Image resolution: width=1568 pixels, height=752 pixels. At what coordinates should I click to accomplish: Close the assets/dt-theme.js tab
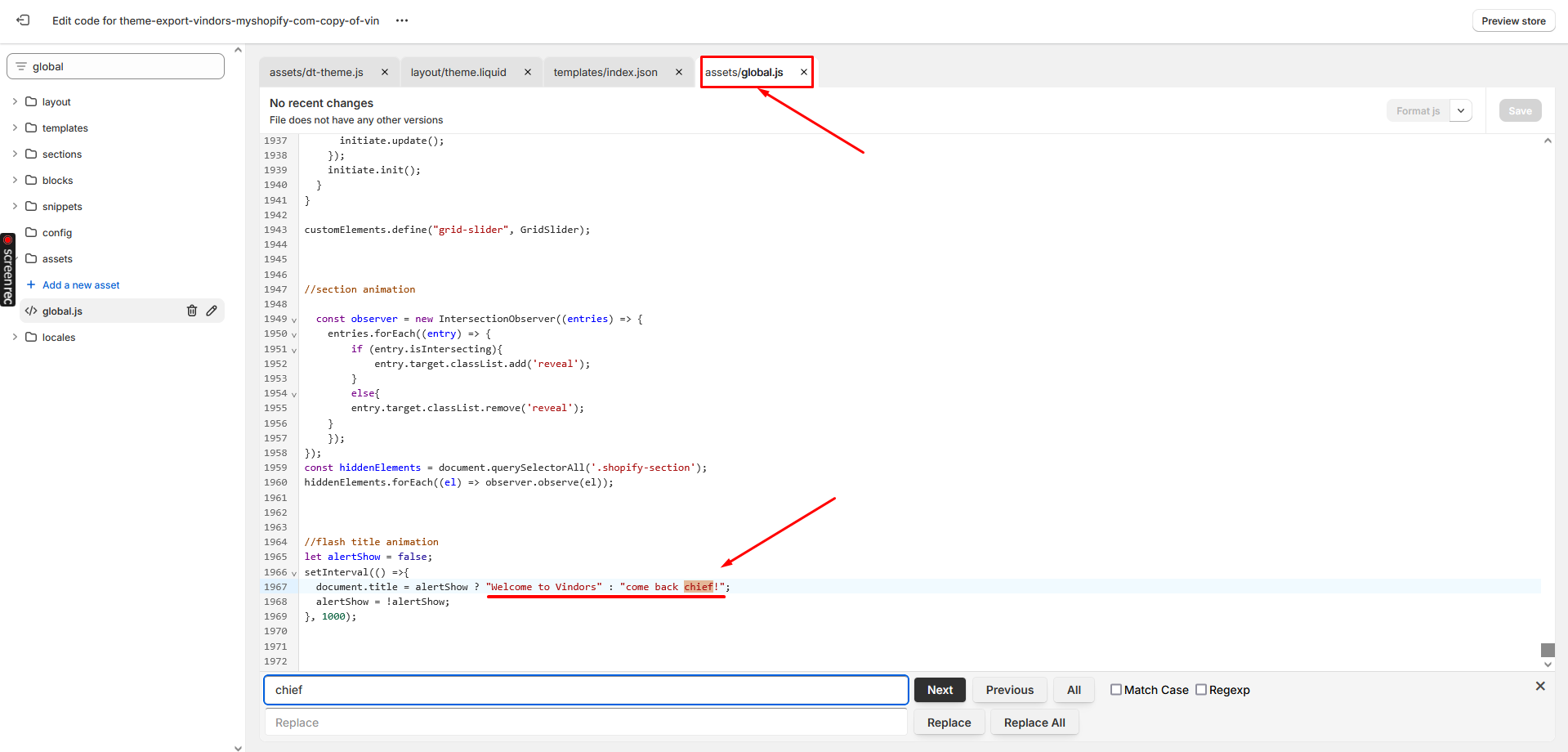385,72
